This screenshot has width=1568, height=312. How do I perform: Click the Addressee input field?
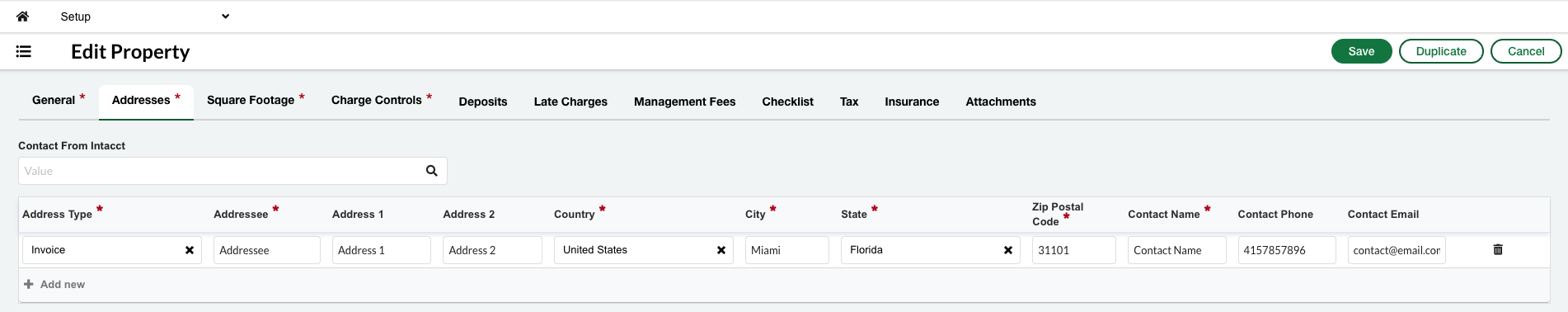coord(267,250)
